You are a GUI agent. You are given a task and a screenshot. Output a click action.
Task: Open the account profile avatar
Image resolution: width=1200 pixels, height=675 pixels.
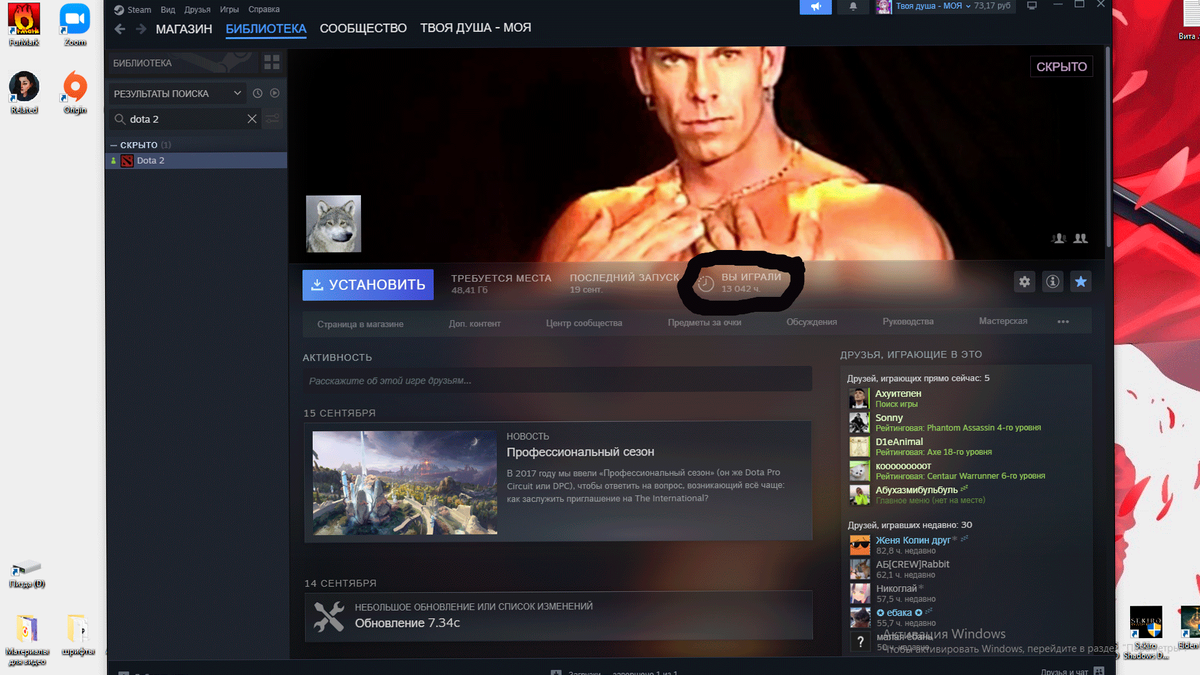(x=884, y=7)
